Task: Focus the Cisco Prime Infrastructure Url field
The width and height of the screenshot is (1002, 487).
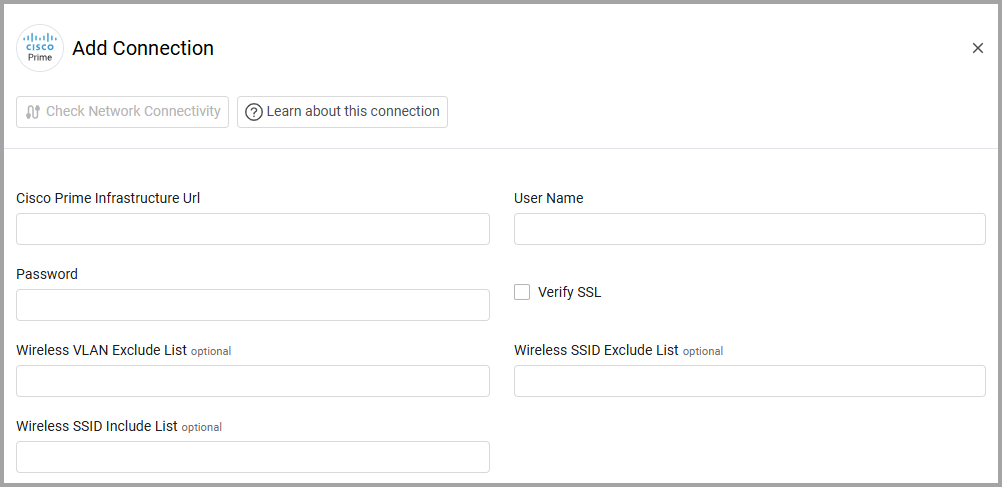Action: [252, 229]
